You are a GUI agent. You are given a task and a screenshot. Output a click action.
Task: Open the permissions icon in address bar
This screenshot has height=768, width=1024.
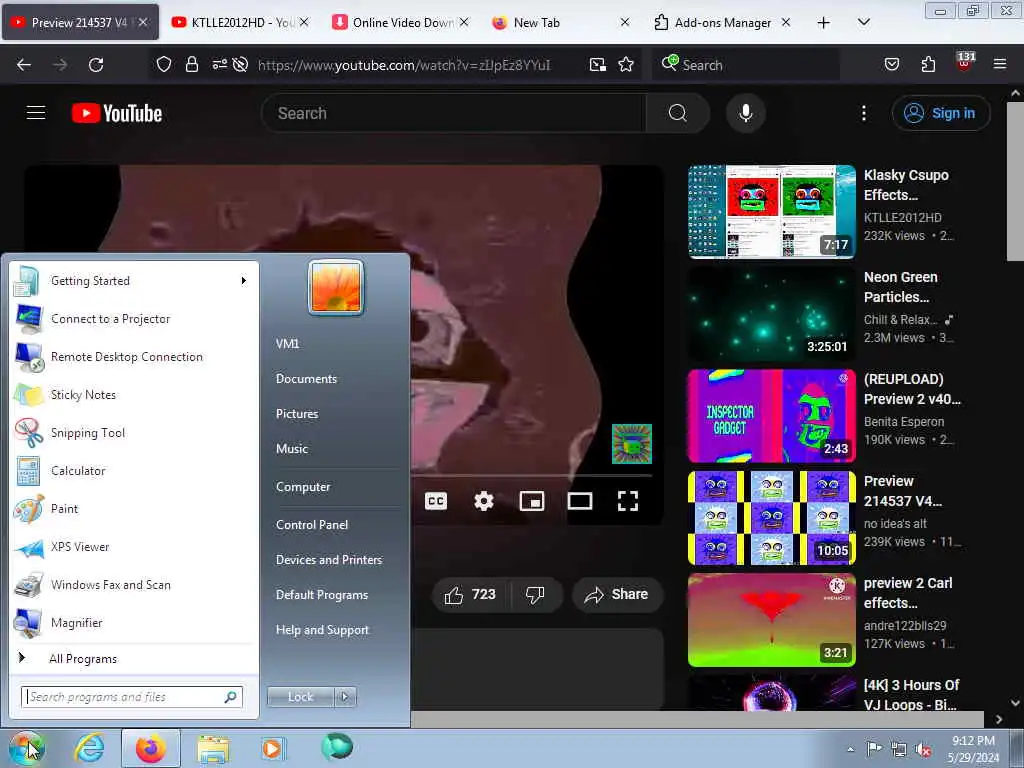click(219, 65)
